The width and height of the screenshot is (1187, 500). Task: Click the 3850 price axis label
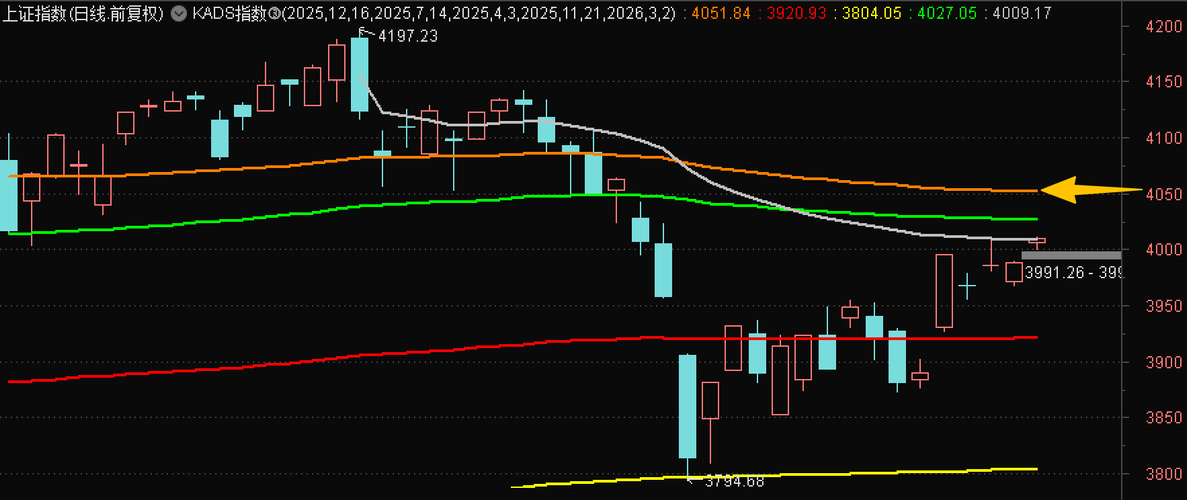[1163, 417]
